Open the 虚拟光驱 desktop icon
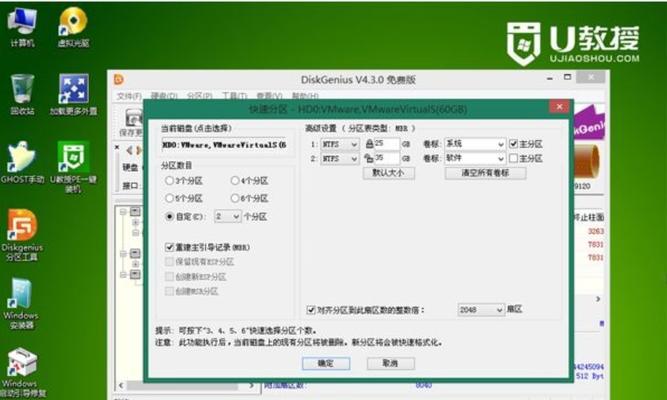This screenshot has height=400, width=667. pyautogui.click(x=73, y=26)
